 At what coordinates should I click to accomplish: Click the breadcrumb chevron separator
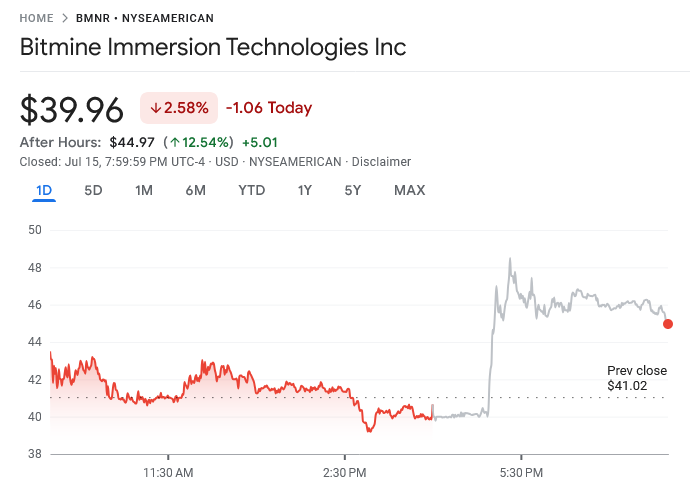pos(65,18)
